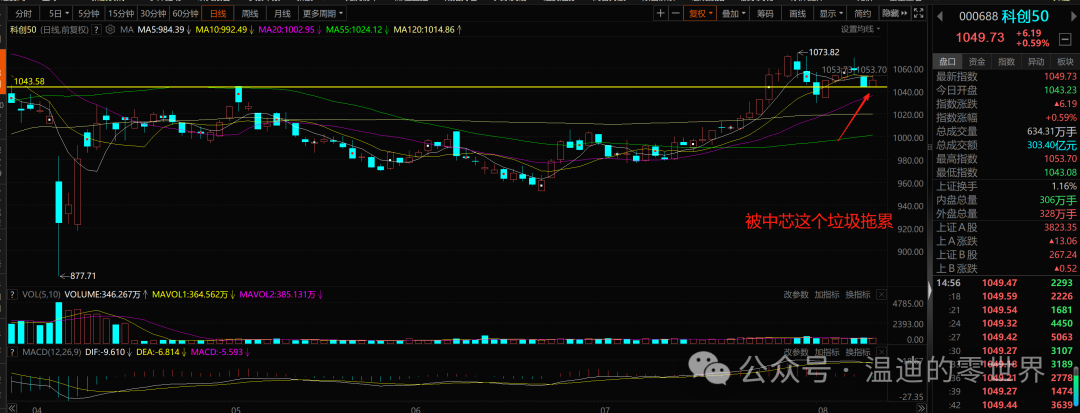Click the 000688 stock code
This screenshot has width=1080, height=413.
(x=979, y=19)
